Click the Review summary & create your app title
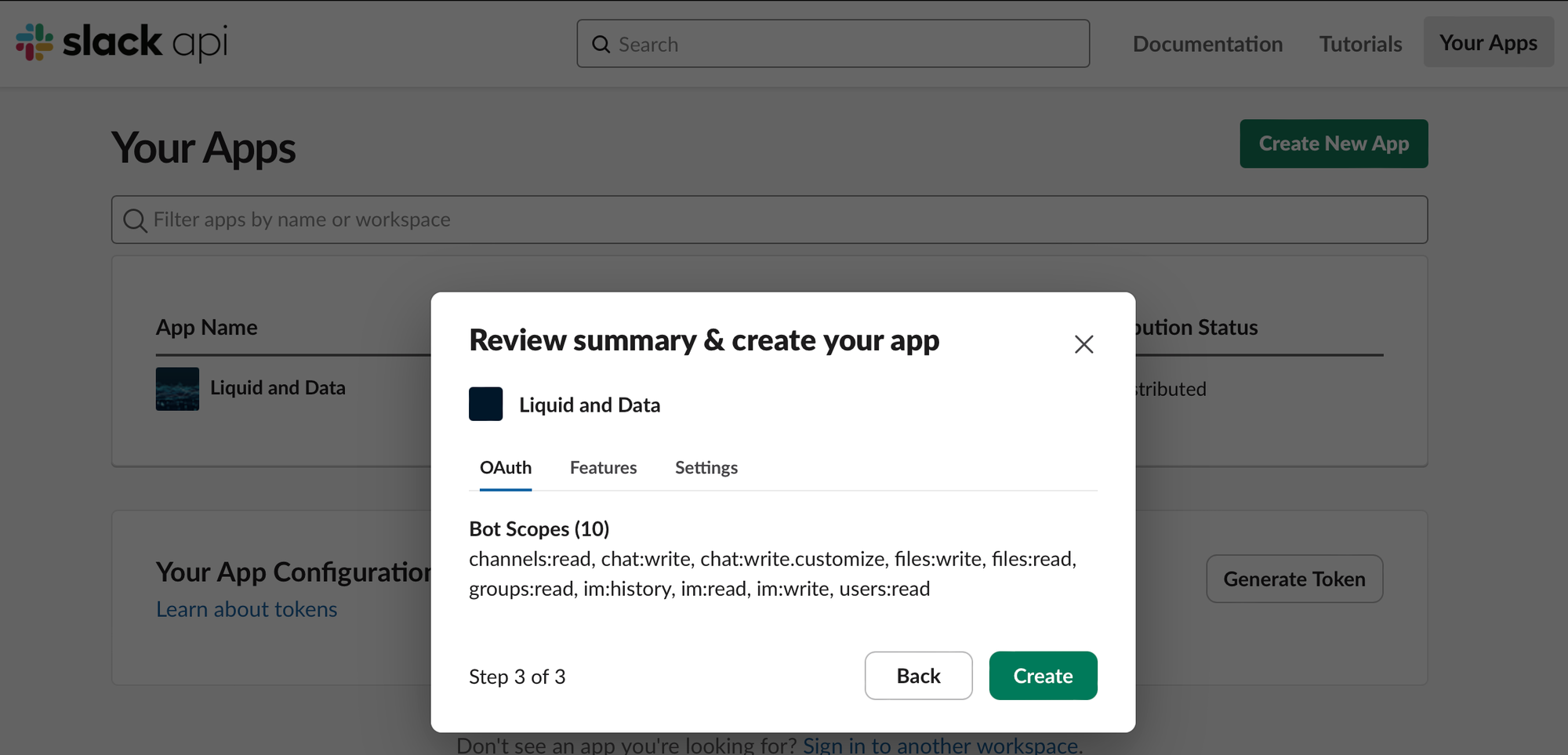 (704, 341)
